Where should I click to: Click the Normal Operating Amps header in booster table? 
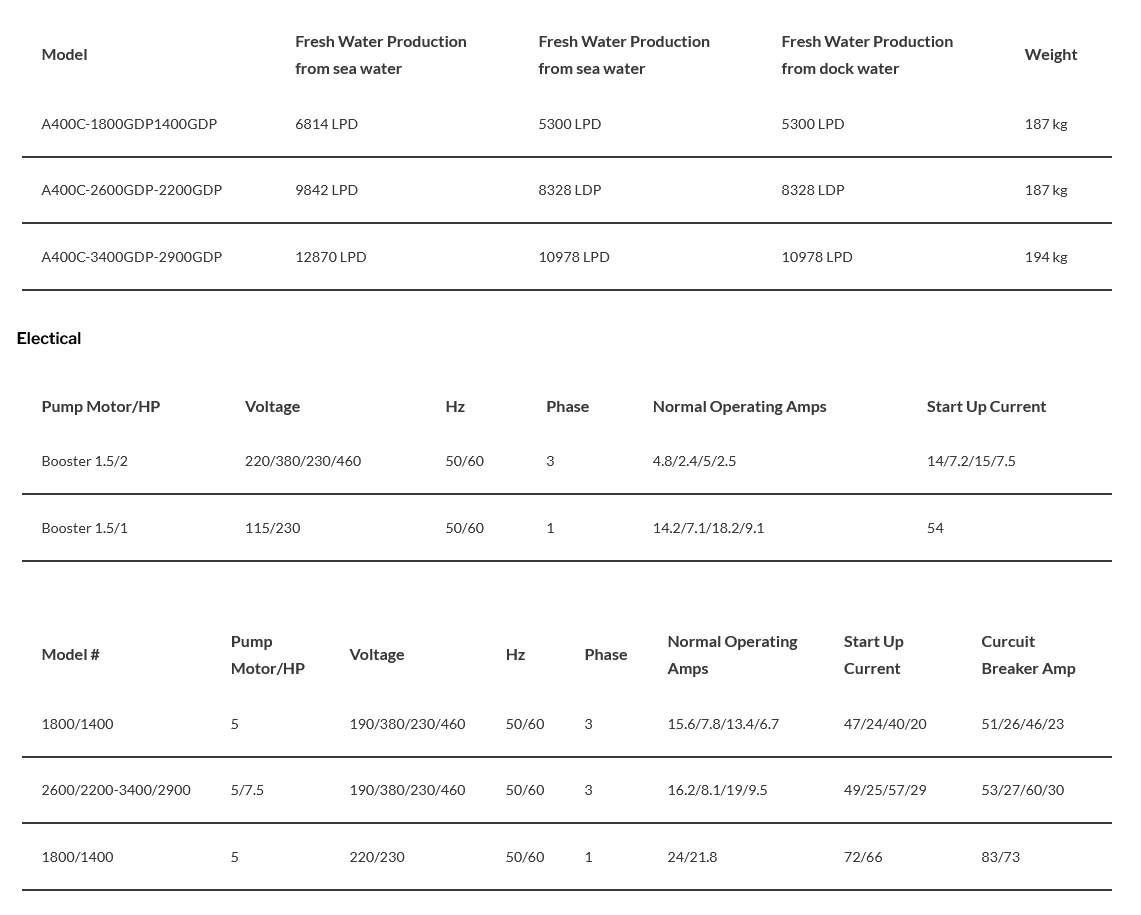[x=739, y=407]
